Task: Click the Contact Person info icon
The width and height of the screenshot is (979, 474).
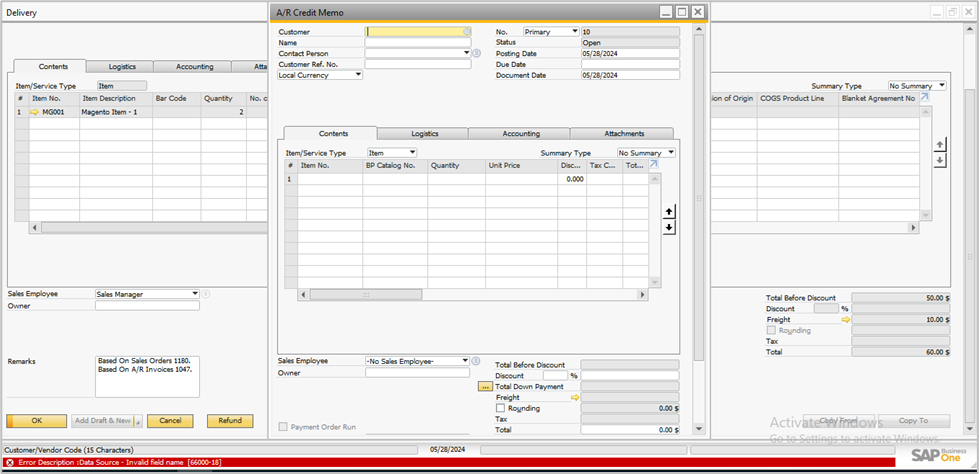Action: tap(476, 53)
